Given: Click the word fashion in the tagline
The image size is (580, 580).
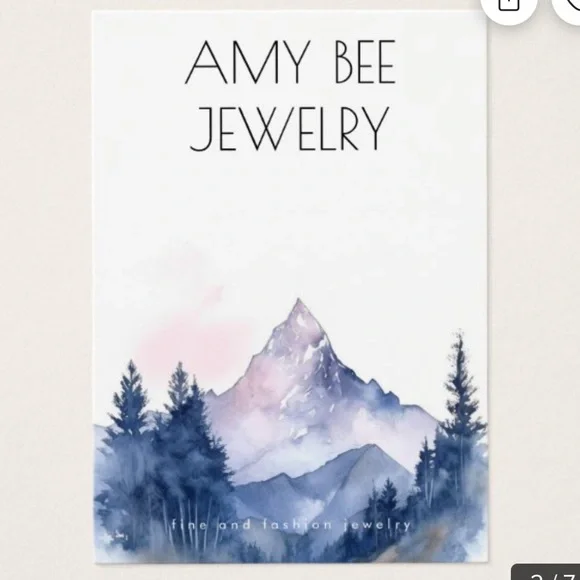Looking at the screenshot, I should point(298,525).
